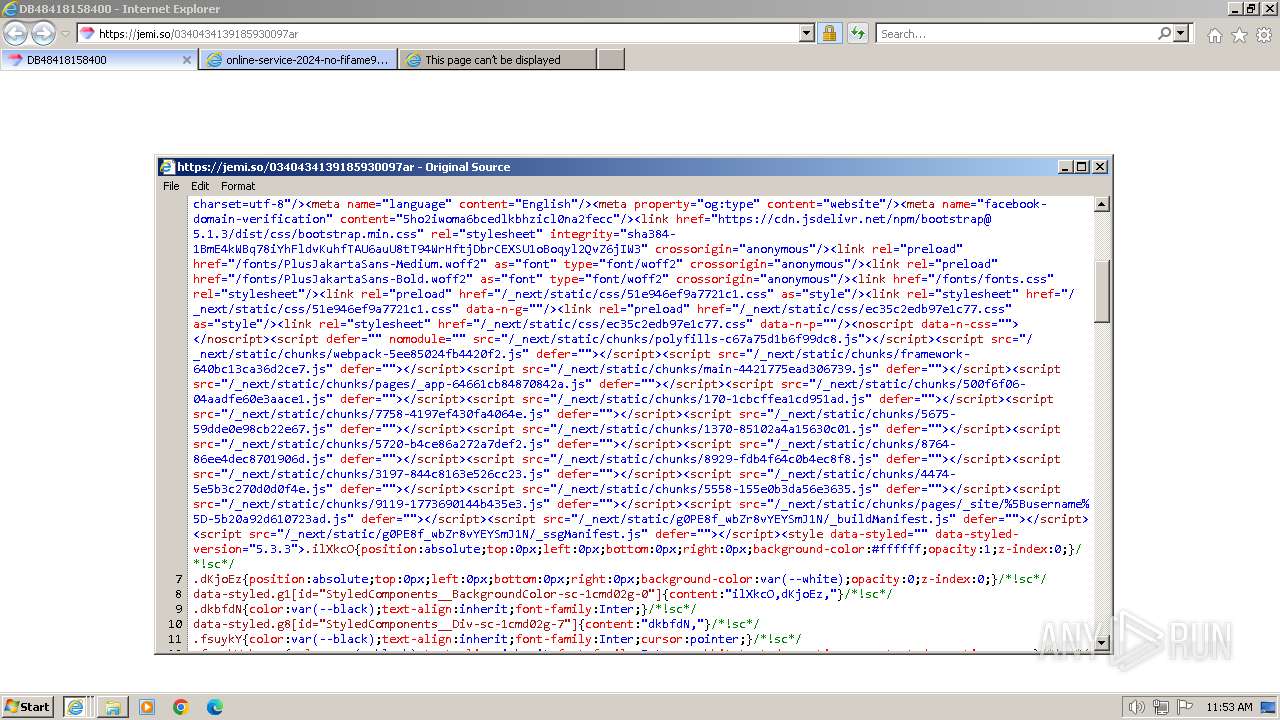Open a new blank tab button

(611, 60)
